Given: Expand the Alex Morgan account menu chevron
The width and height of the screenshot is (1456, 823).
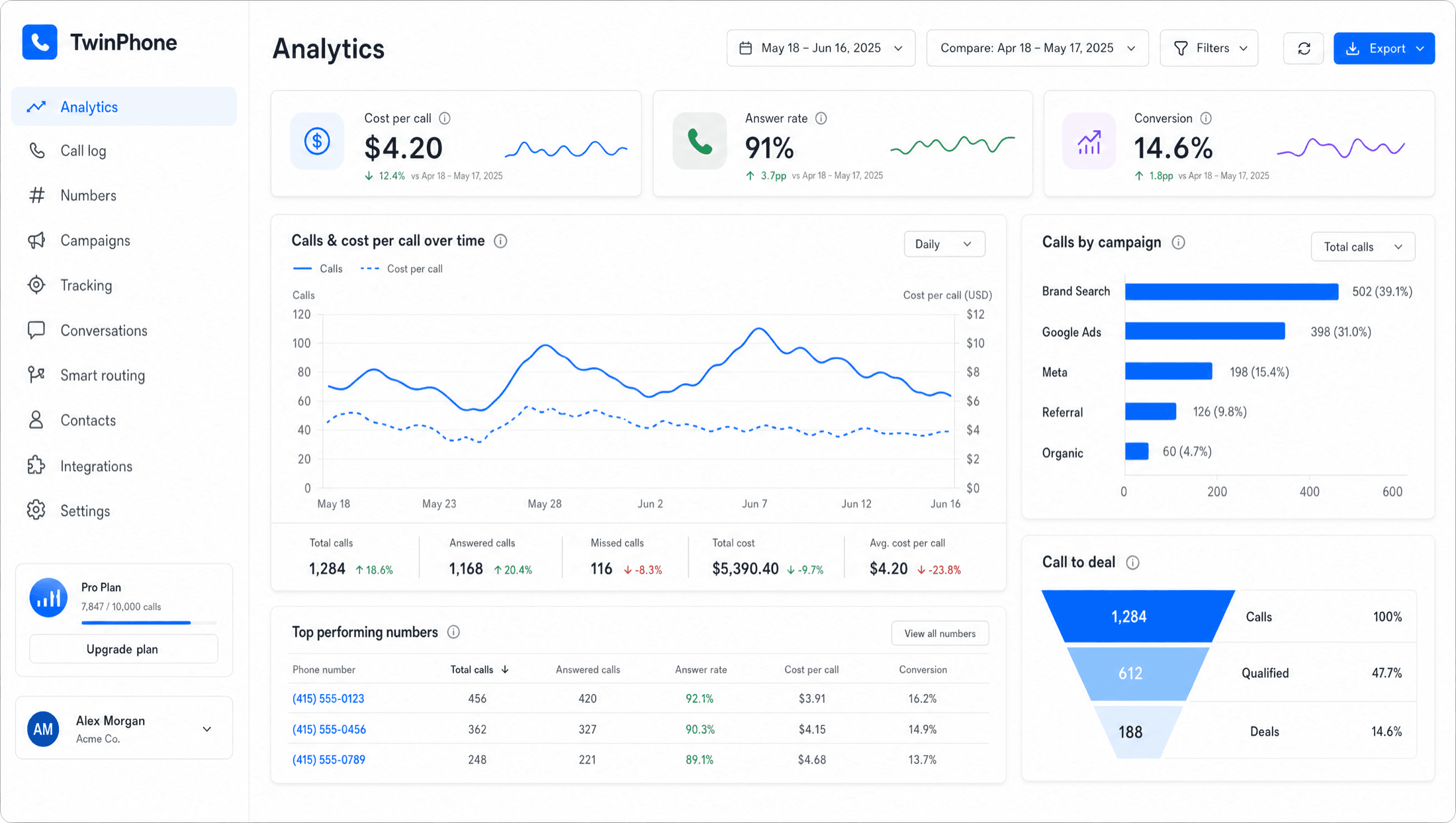Looking at the screenshot, I should (207, 729).
